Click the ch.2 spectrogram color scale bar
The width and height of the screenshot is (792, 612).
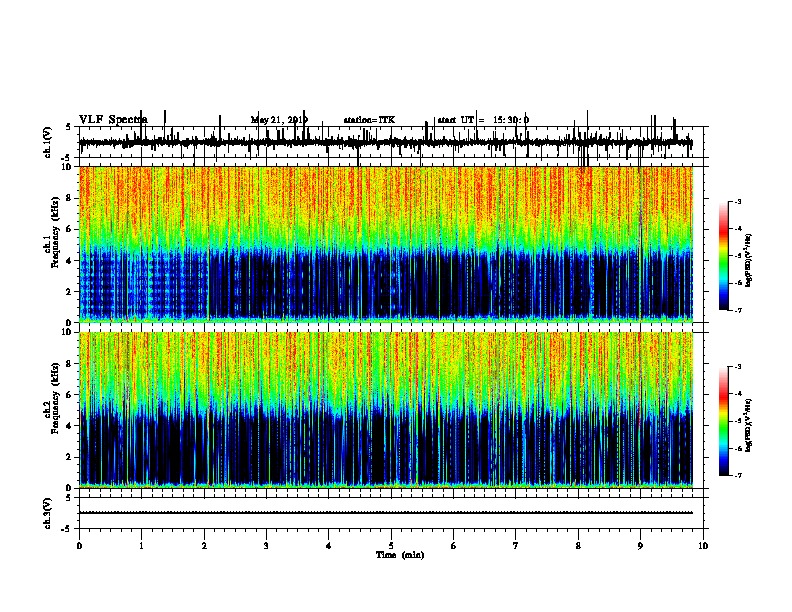(x=724, y=421)
